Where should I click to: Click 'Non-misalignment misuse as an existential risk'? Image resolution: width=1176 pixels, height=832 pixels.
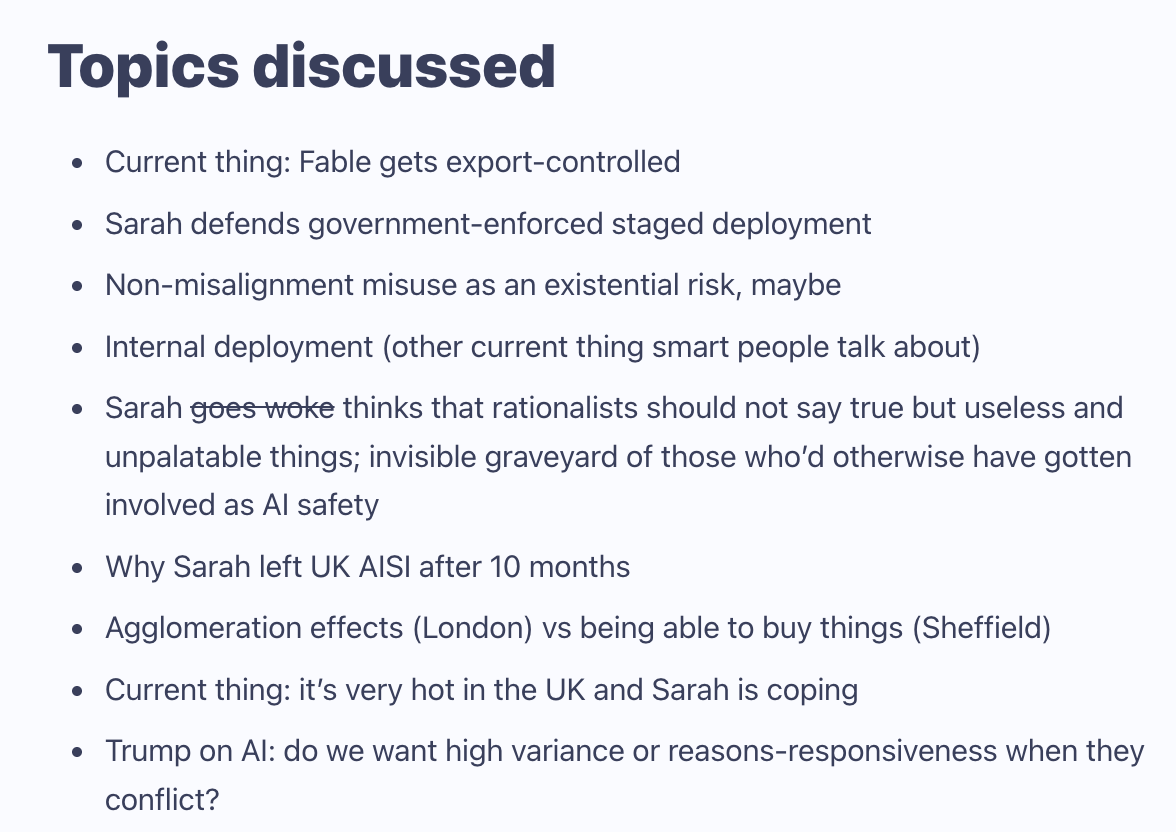(420, 285)
